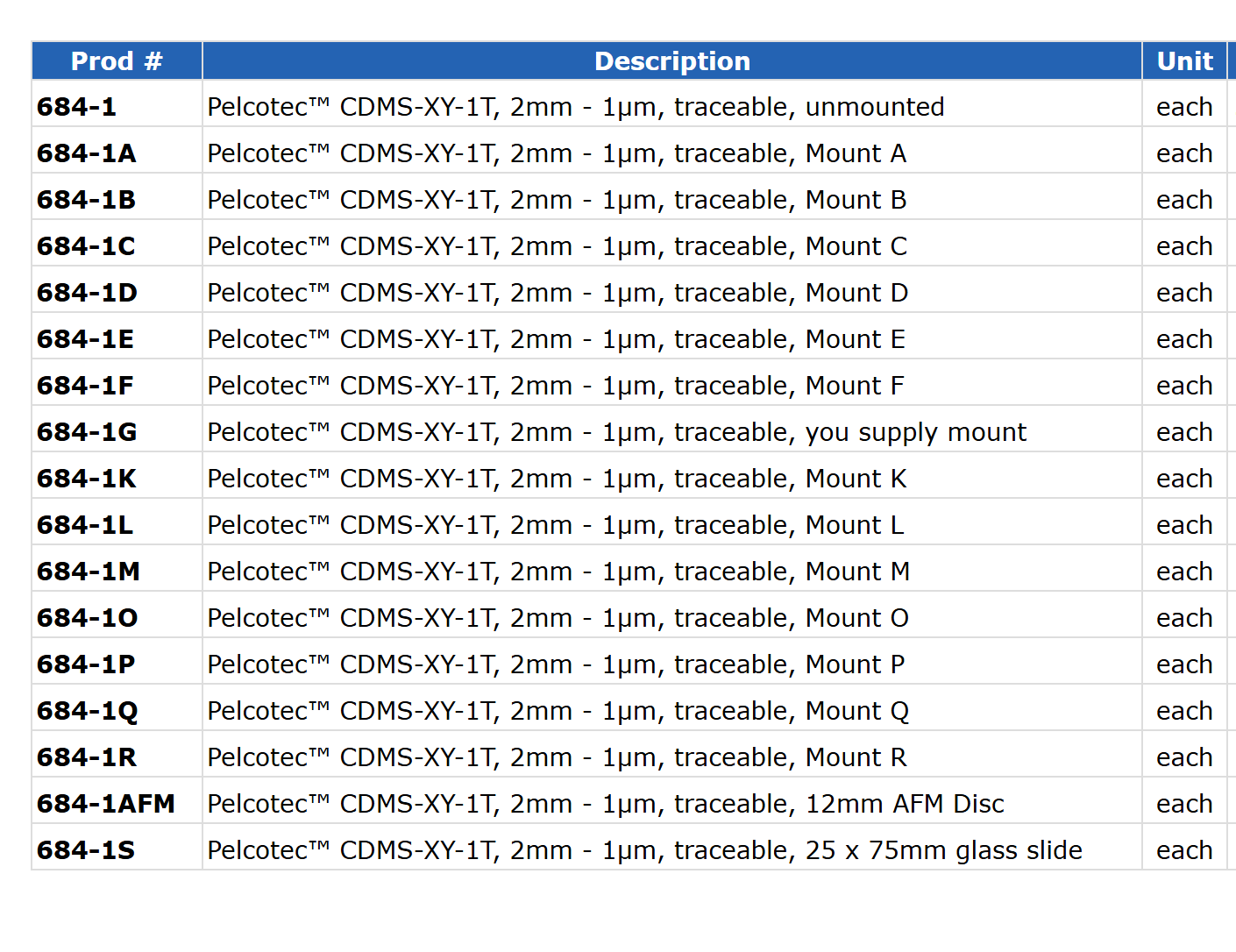Screen dimensions: 1236x952
Task: Click the Description column header
Action: coord(672,61)
